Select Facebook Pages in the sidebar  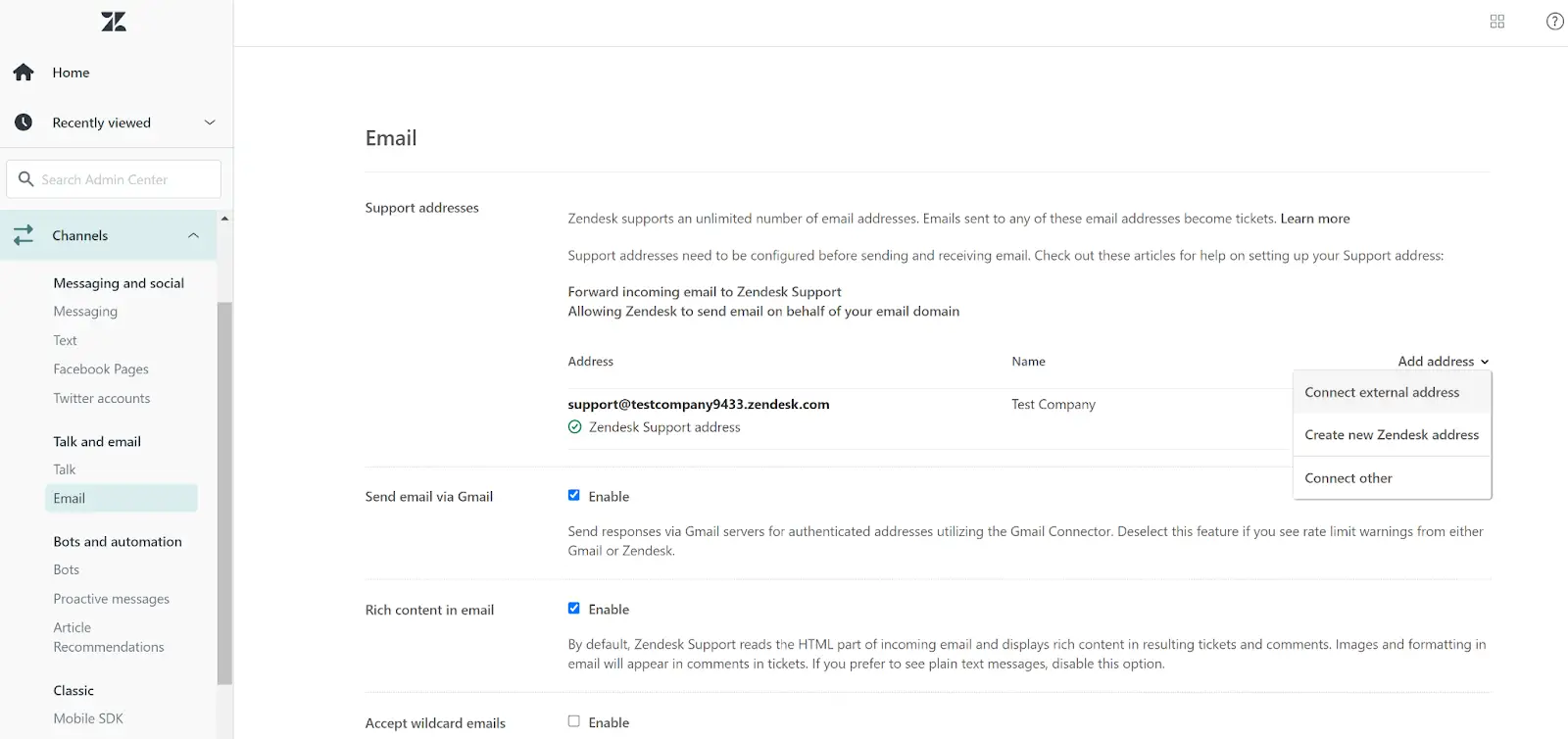100,369
